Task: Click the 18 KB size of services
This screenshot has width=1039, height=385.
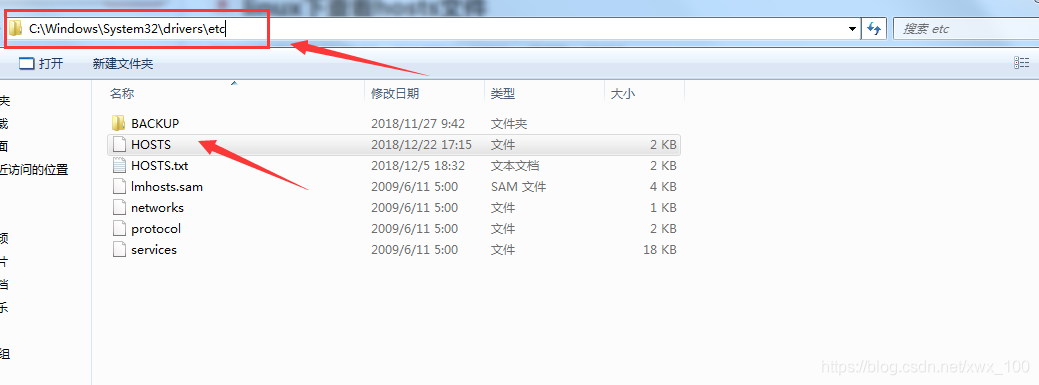Action: click(x=659, y=250)
